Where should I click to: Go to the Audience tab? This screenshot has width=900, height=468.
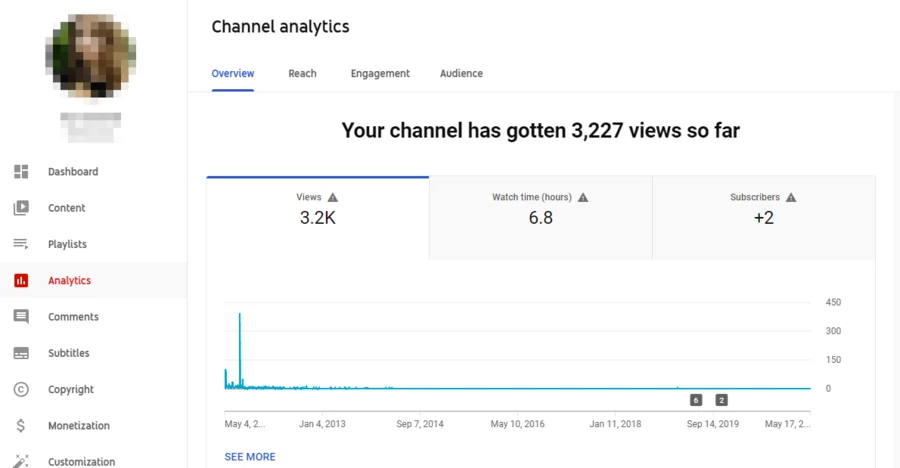click(x=461, y=74)
